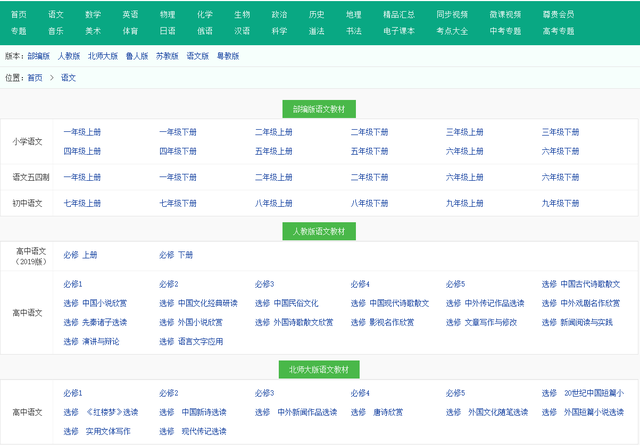Click 历史 in the top navigation
640x445 pixels.
[x=316, y=15]
